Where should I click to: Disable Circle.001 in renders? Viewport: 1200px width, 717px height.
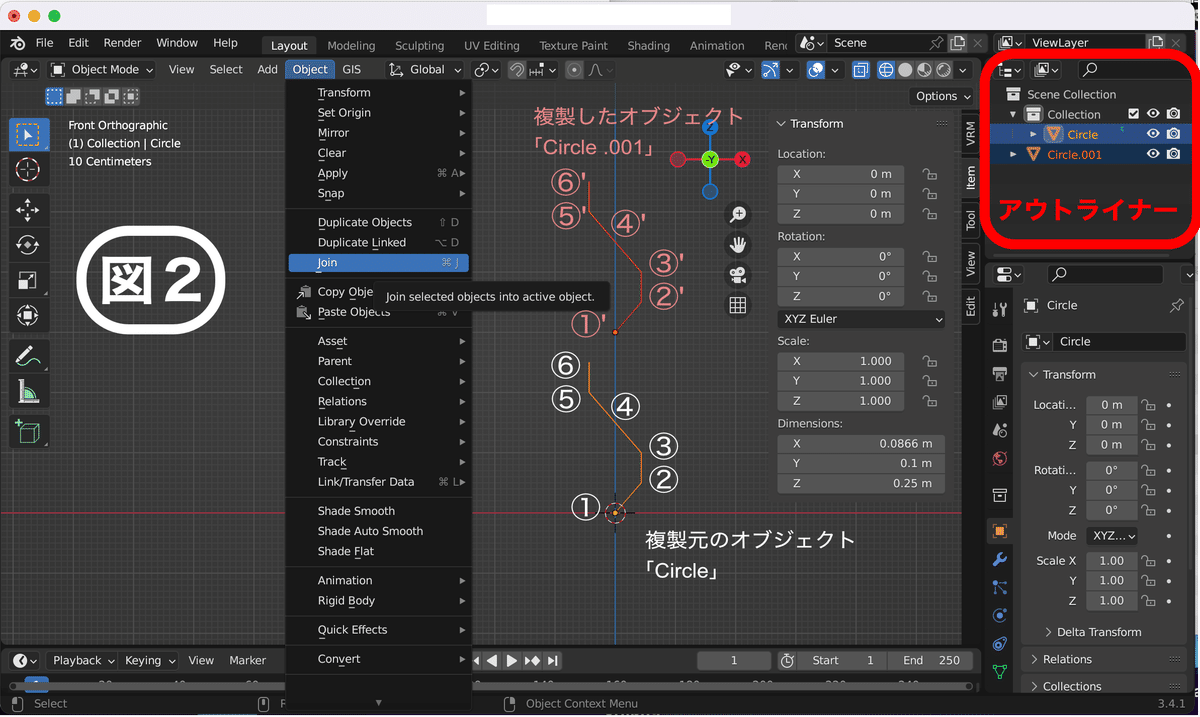pyautogui.click(x=1174, y=154)
